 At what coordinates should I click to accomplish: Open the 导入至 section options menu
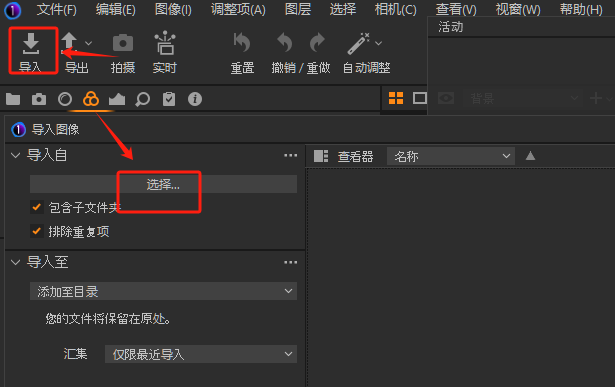pos(290,262)
